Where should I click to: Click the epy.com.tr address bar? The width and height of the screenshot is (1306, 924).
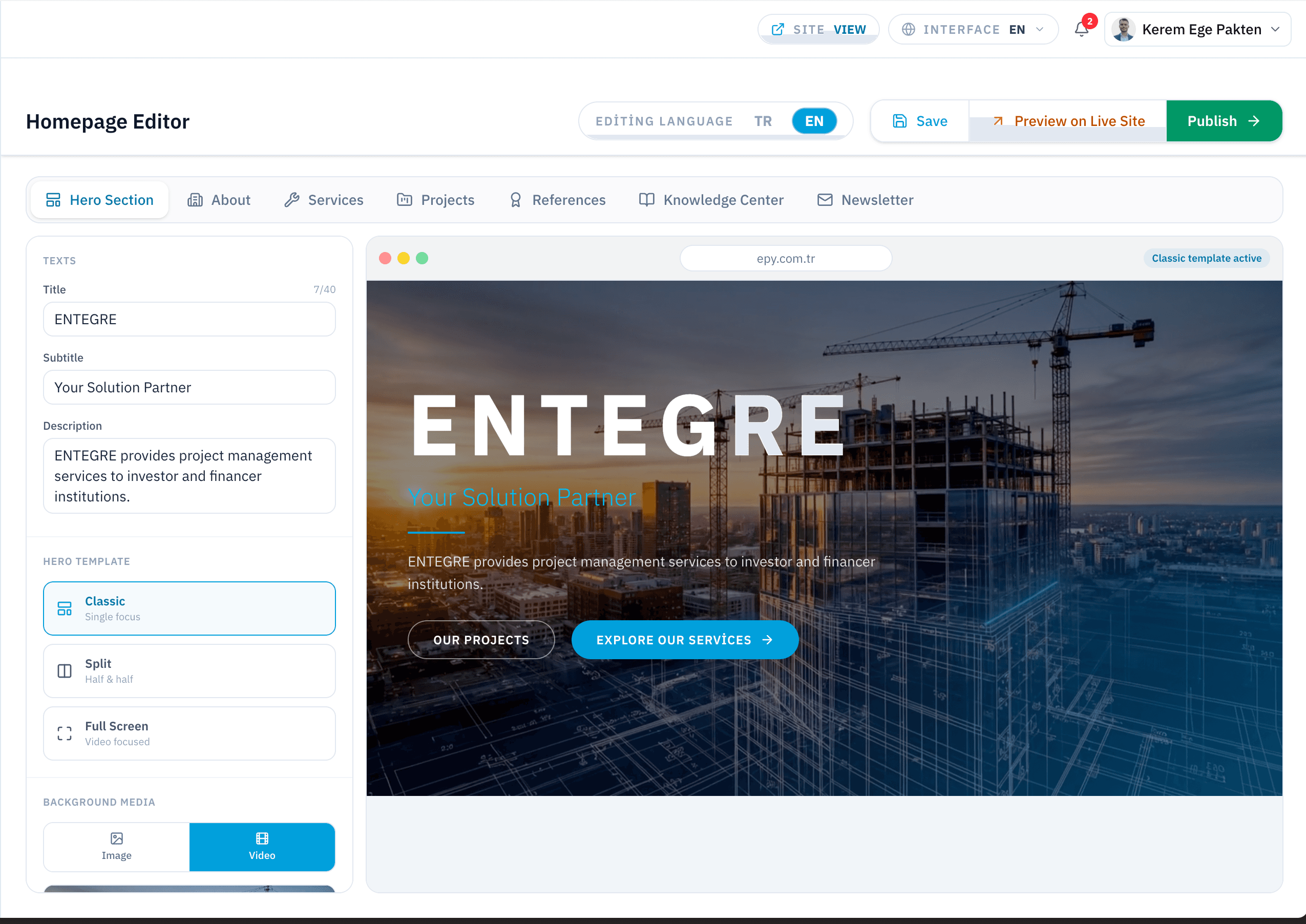[x=786, y=258]
